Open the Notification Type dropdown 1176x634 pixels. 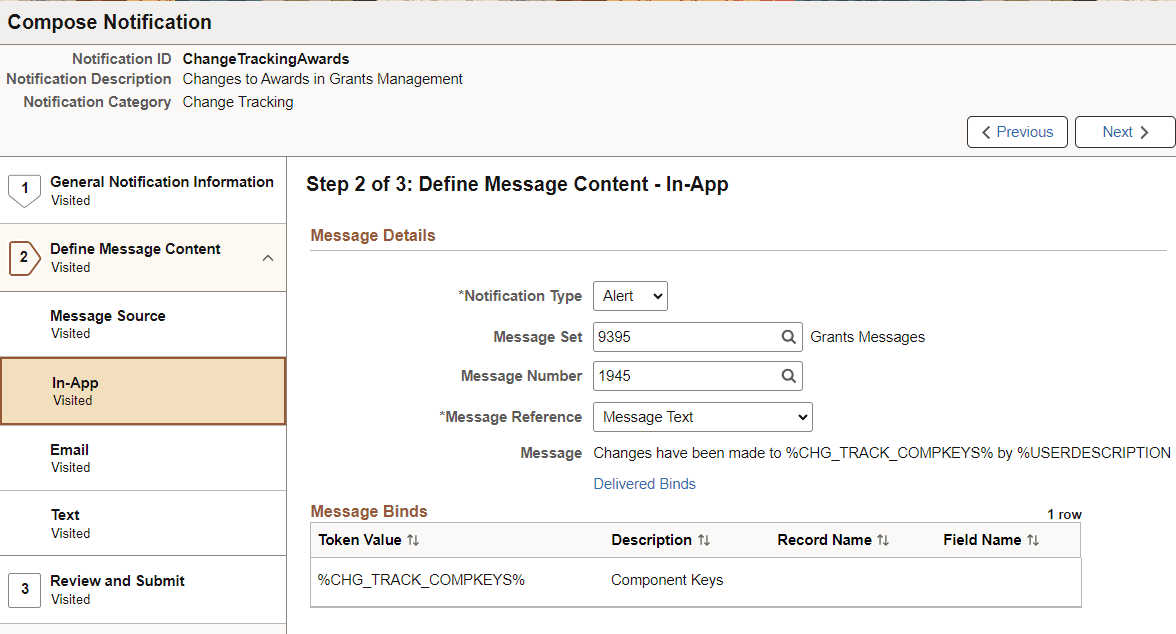click(x=630, y=295)
